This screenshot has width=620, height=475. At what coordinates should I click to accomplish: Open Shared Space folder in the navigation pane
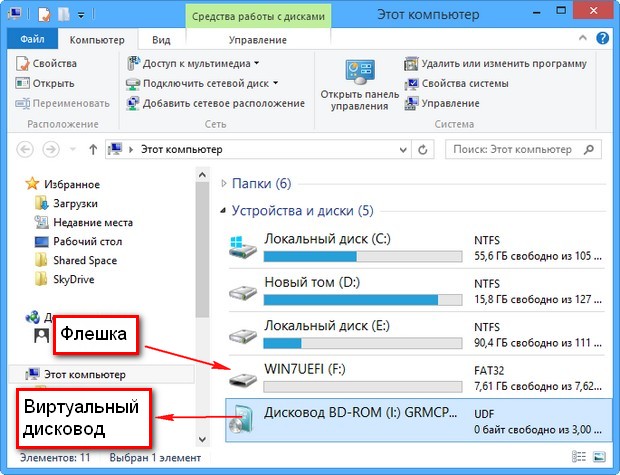tap(76, 260)
